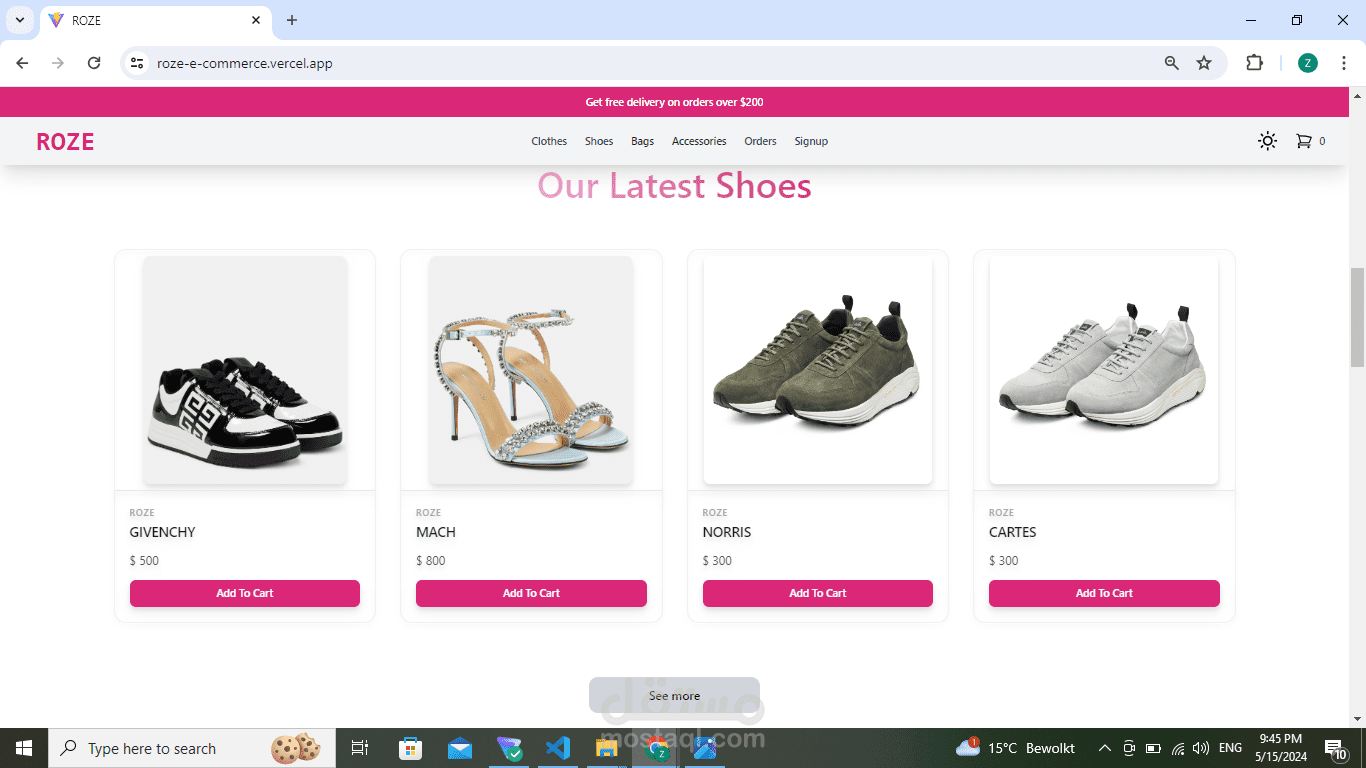Click the NORRIS product name
Screen dimensions: 1366x768
point(727,532)
